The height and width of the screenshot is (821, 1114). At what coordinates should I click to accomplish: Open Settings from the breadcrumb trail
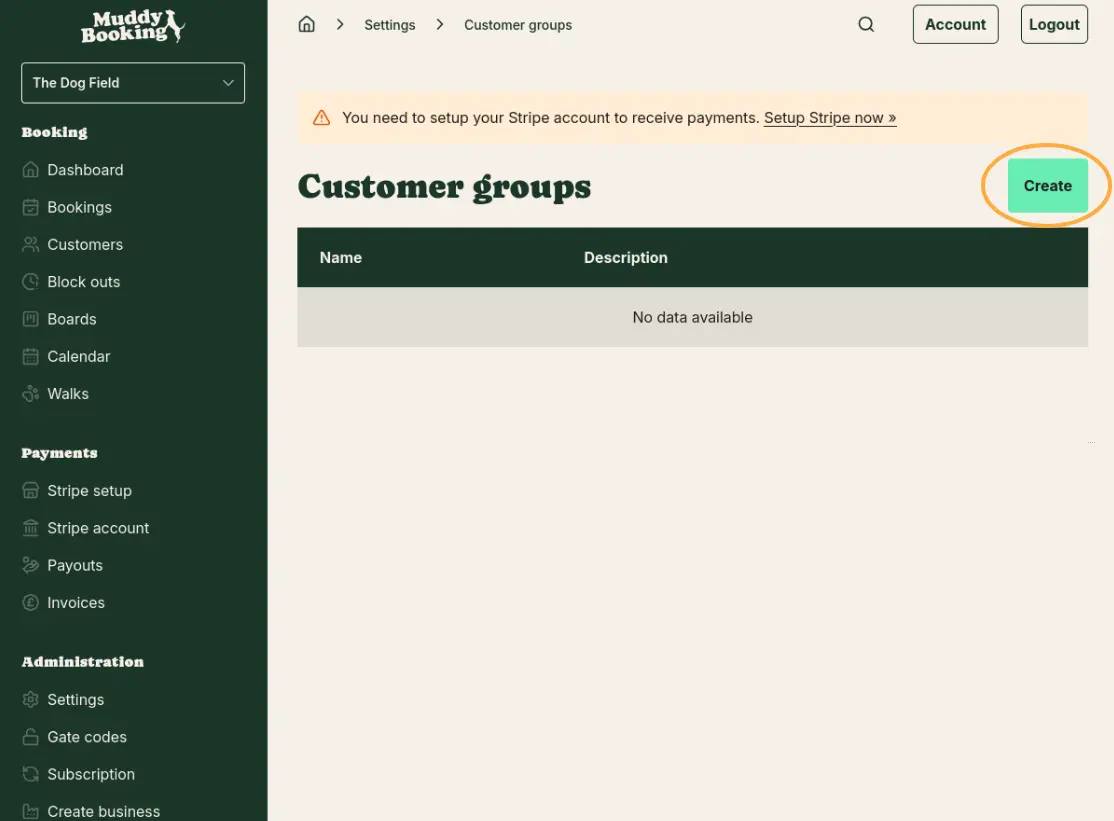click(x=390, y=24)
